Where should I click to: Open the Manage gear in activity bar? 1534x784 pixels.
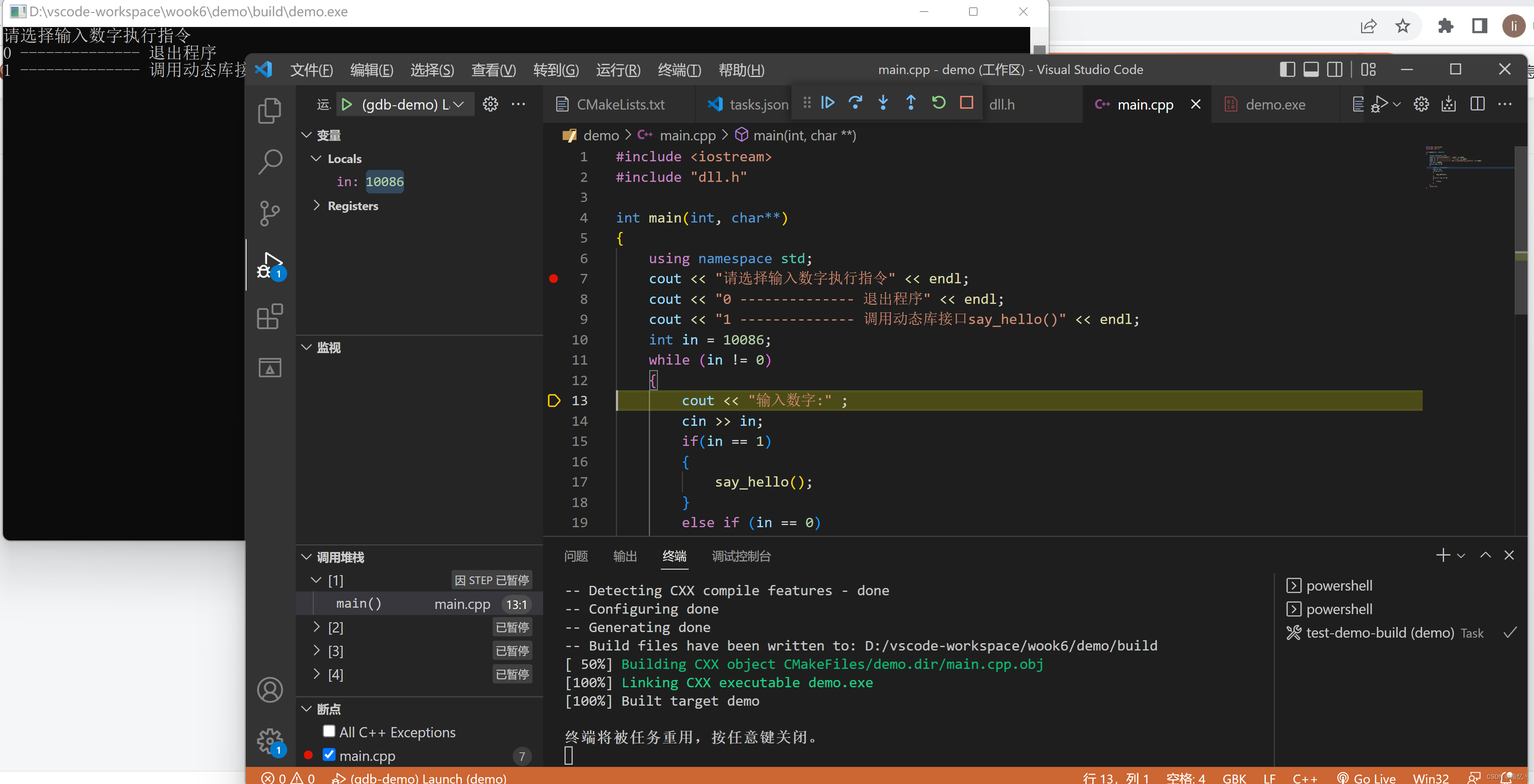coord(270,742)
